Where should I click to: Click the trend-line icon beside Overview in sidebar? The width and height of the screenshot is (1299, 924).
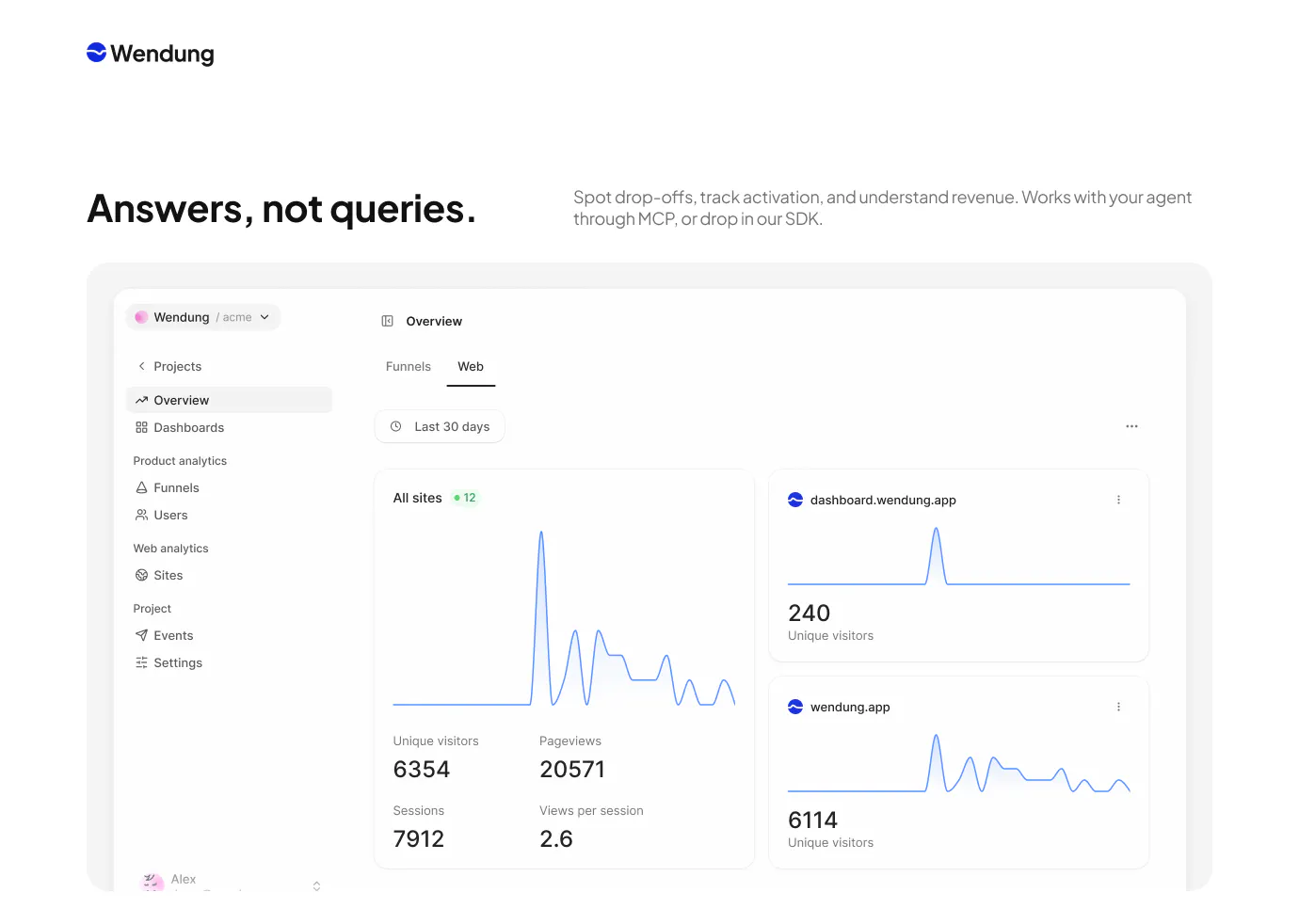tap(141, 400)
